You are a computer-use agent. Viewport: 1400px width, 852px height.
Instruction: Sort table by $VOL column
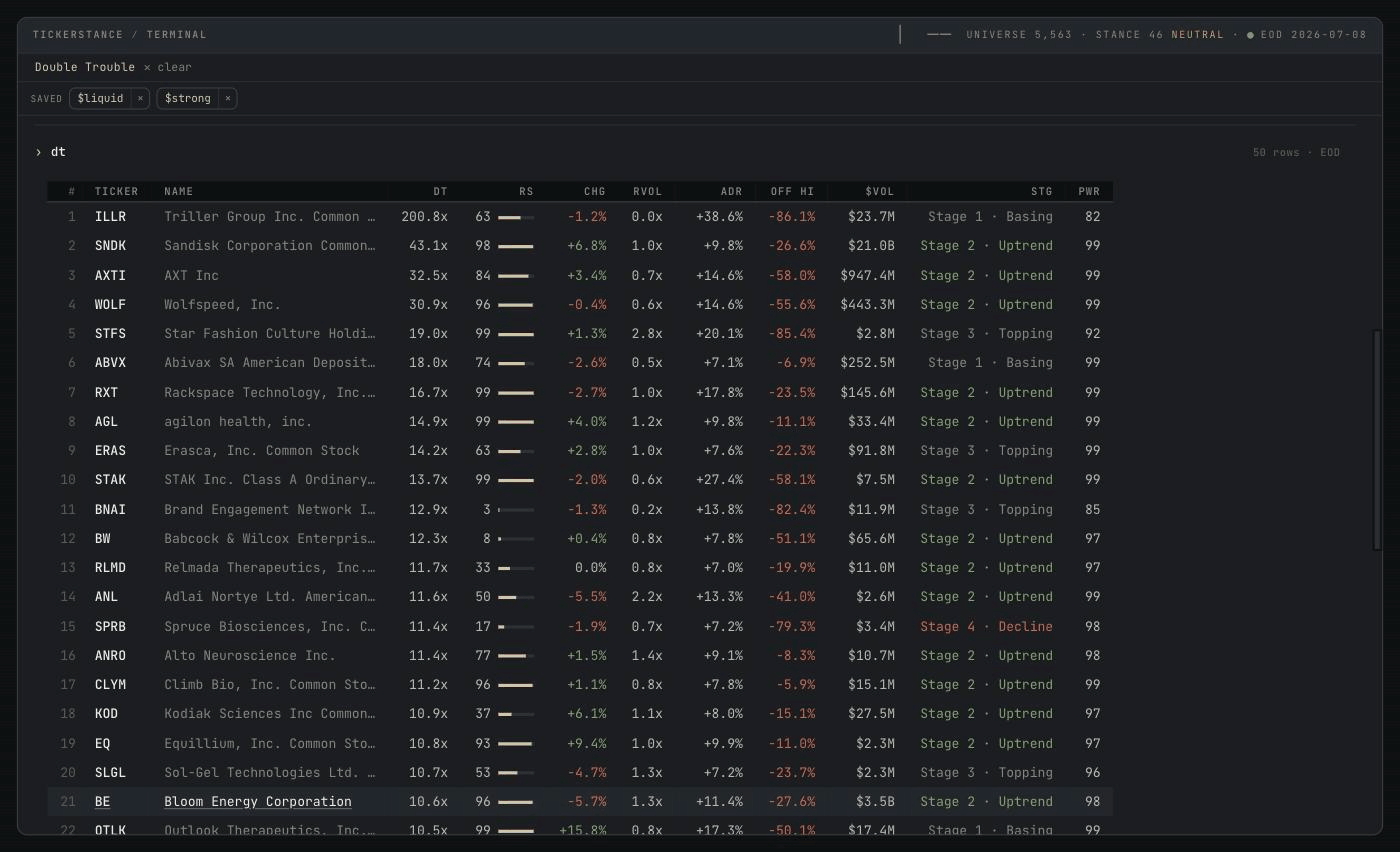879,191
